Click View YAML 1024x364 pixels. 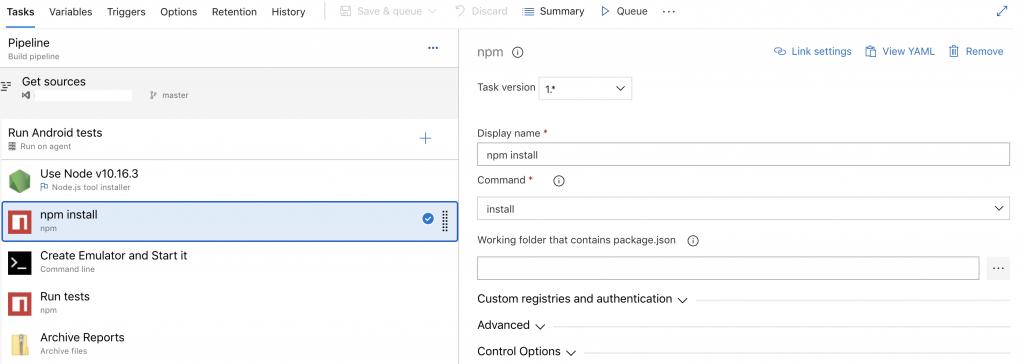[900, 51]
